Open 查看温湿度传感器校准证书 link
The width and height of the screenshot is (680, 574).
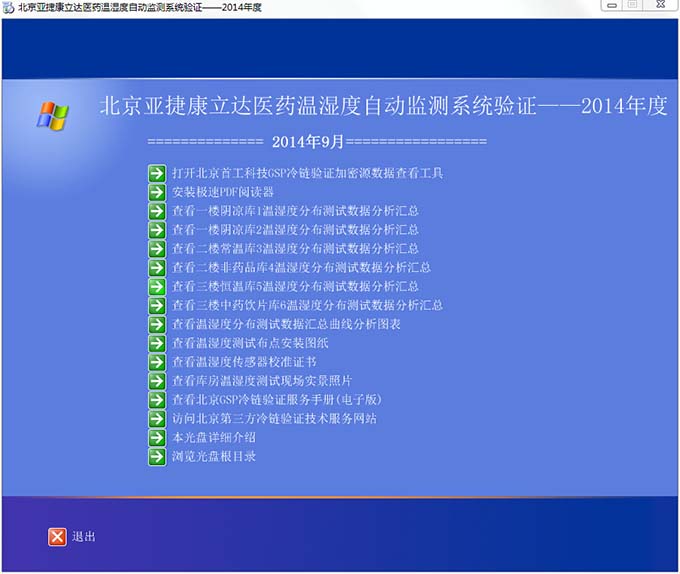point(244,362)
